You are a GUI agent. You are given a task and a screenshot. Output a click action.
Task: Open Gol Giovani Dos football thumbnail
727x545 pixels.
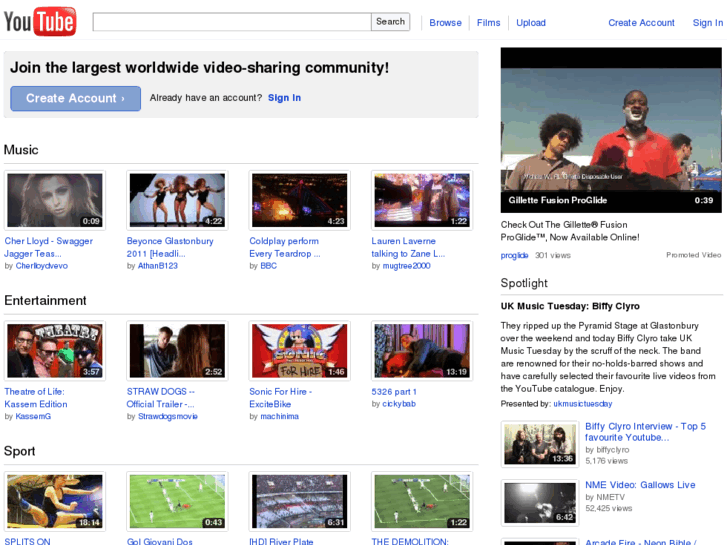[x=177, y=501]
